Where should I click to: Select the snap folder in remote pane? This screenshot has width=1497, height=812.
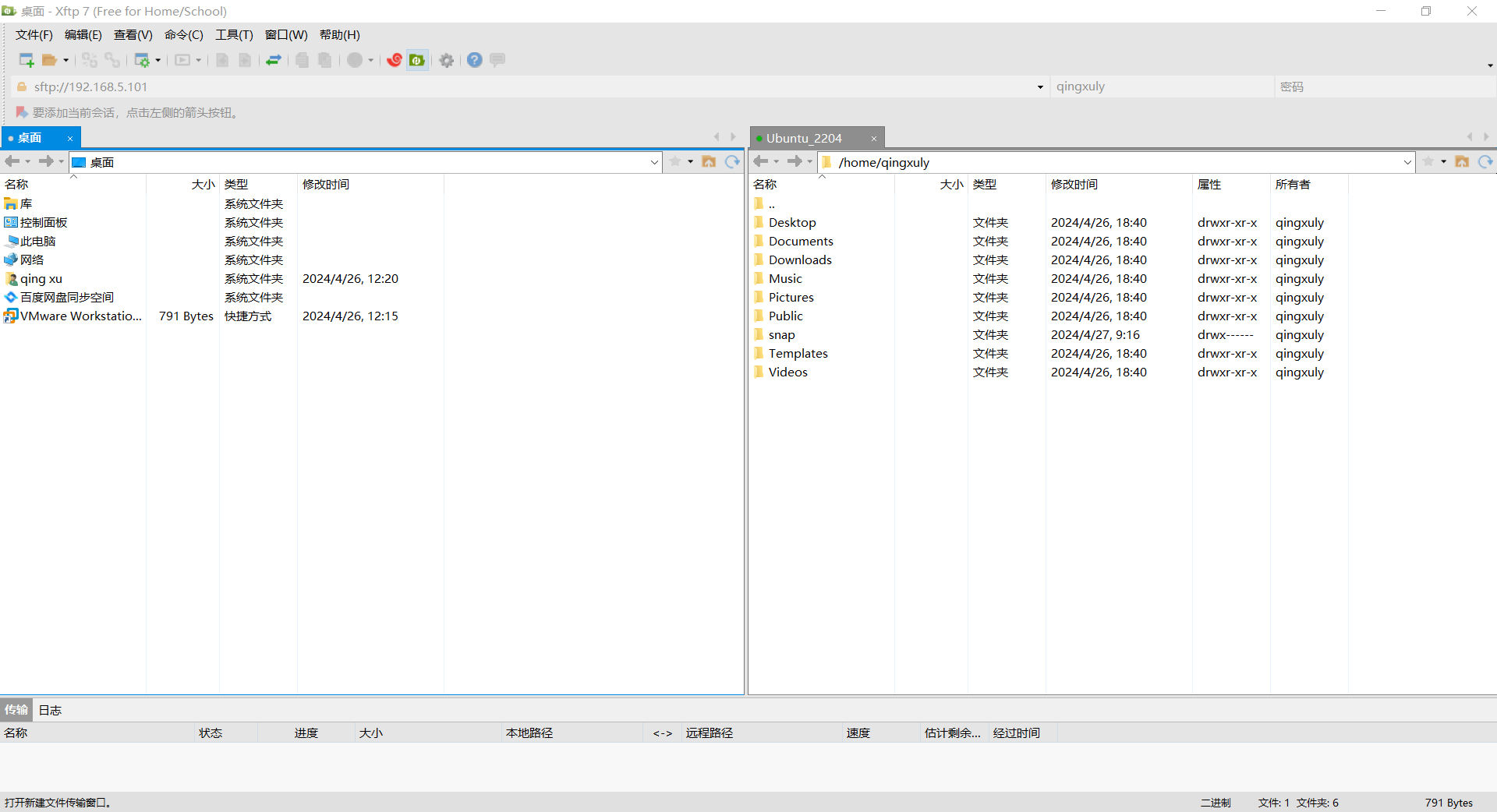pyautogui.click(x=782, y=335)
